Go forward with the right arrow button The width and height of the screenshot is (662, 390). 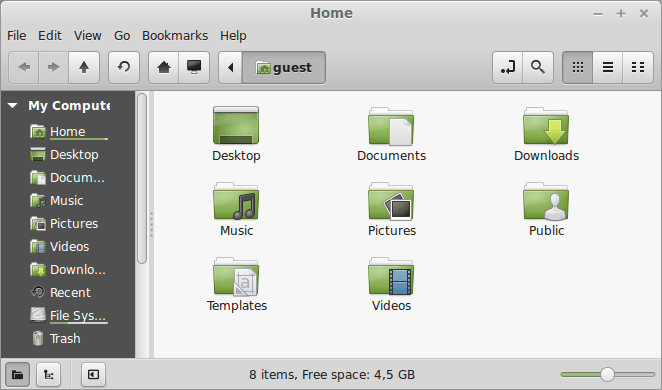click(x=53, y=68)
